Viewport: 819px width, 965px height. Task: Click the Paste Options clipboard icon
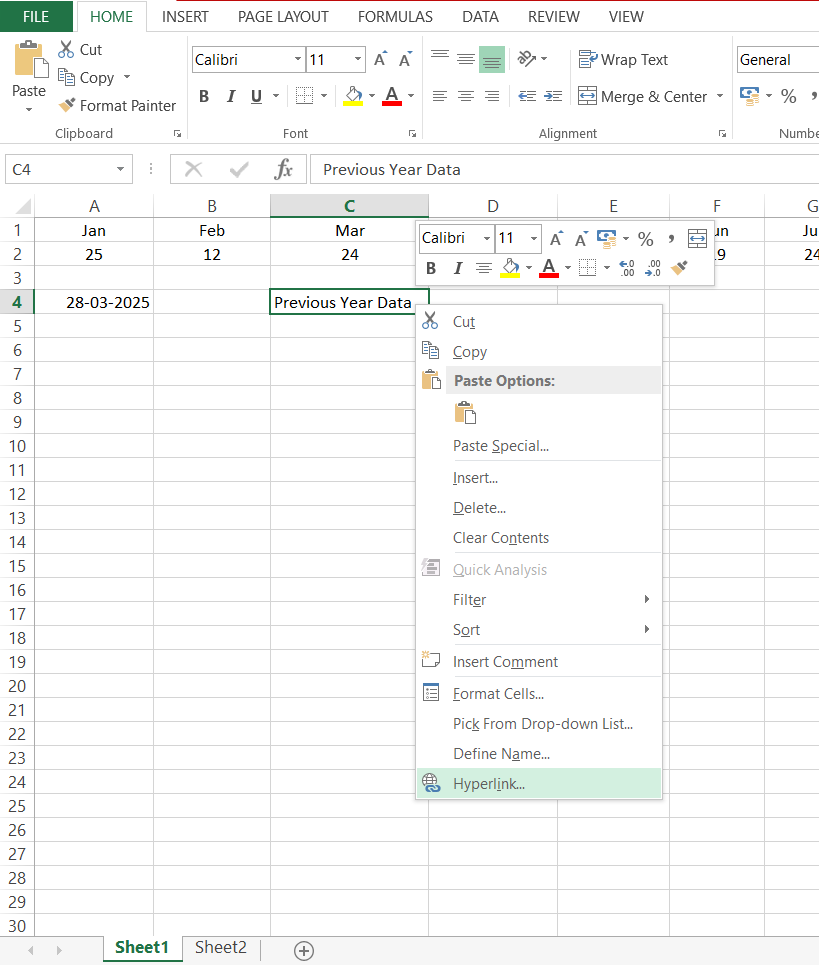(x=465, y=413)
